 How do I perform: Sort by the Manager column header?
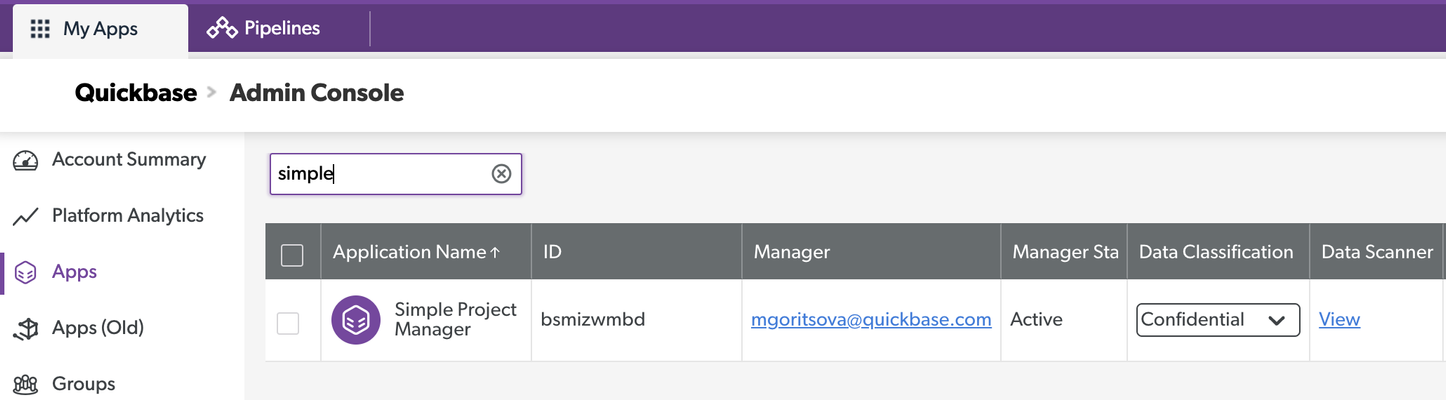(792, 252)
